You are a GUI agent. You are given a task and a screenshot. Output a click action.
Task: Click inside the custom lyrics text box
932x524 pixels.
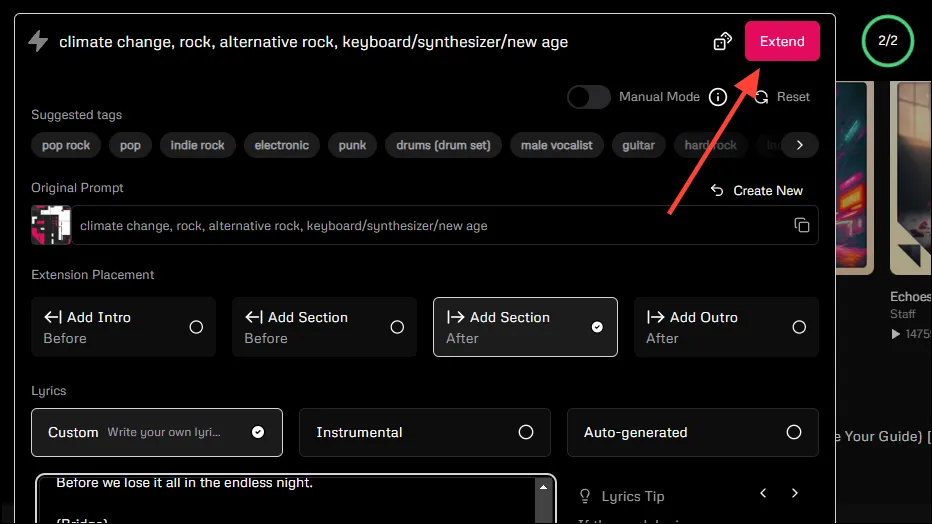(285, 499)
